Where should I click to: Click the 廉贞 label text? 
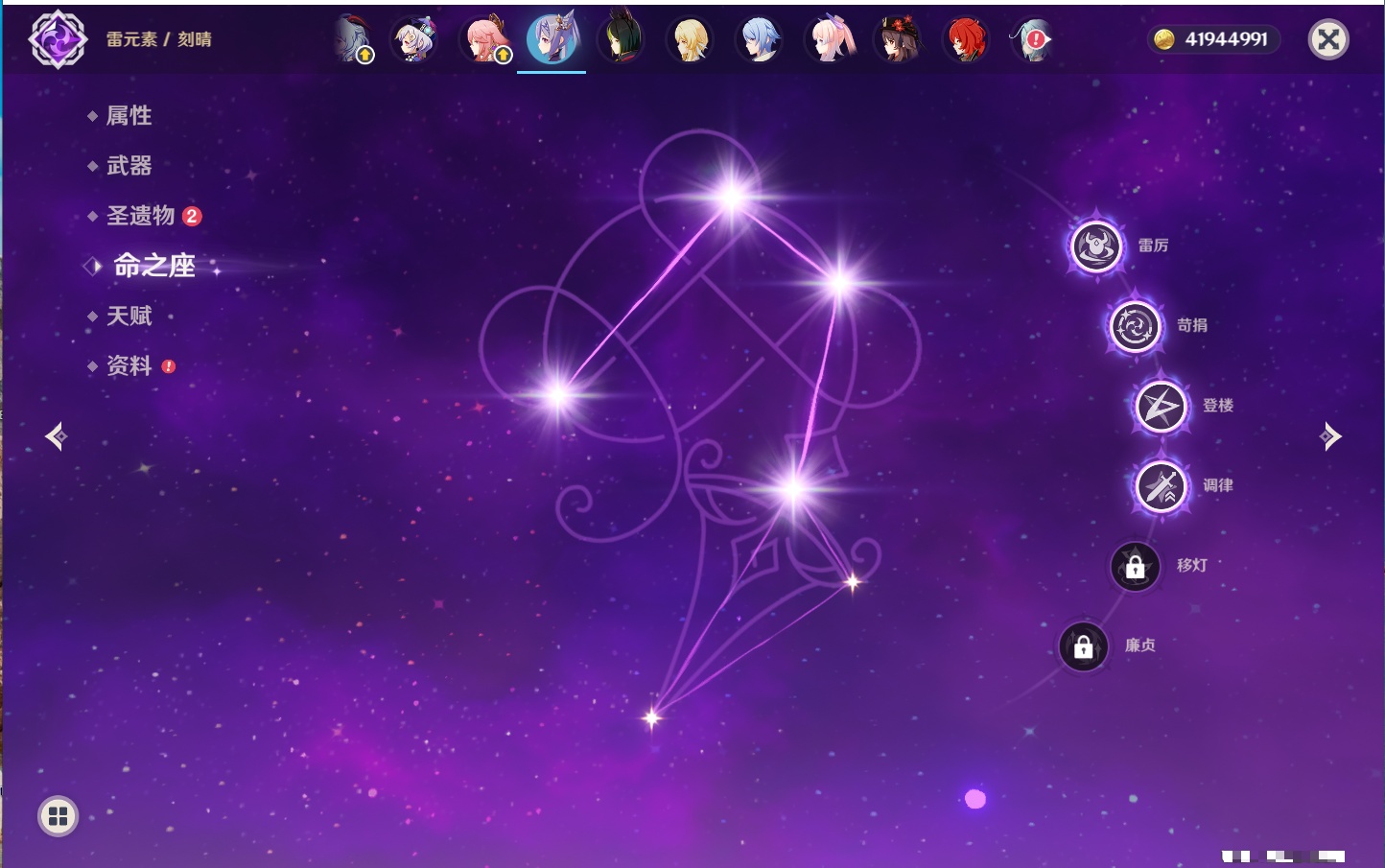pos(1140,645)
